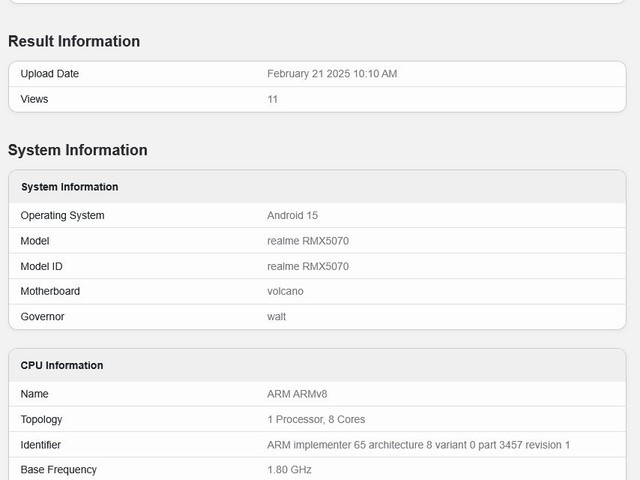Click the Governor row label
This screenshot has height=480, width=640.
point(42,316)
